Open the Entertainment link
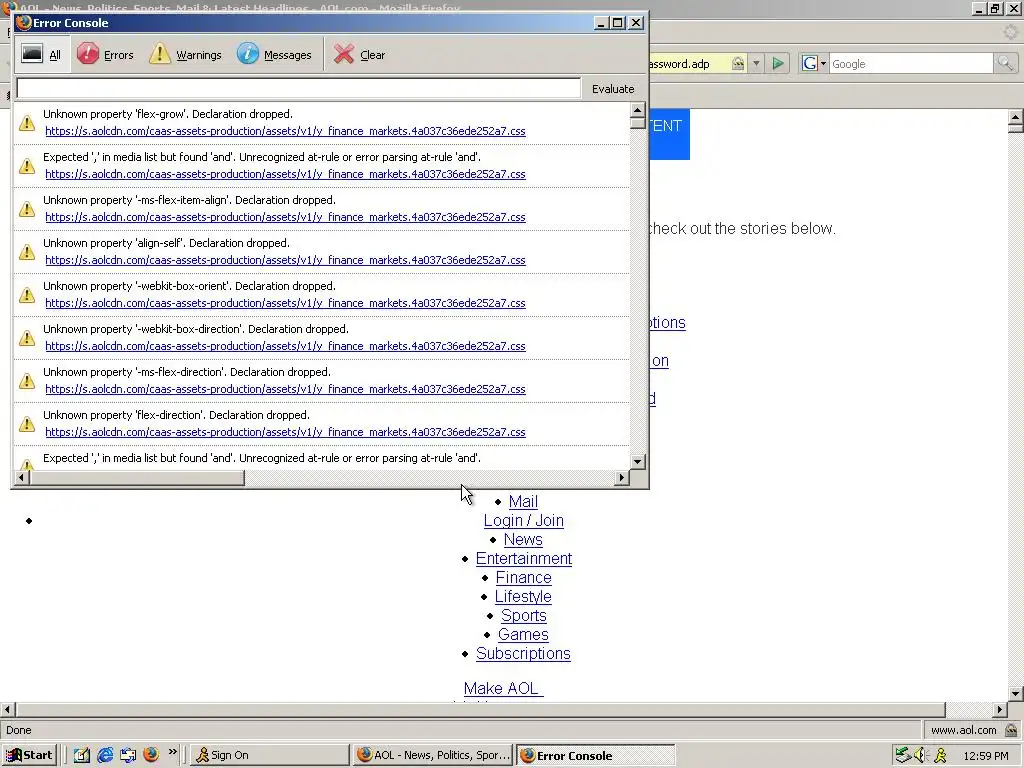Image resolution: width=1024 pixels, height=768 pixels. point(524,558)
